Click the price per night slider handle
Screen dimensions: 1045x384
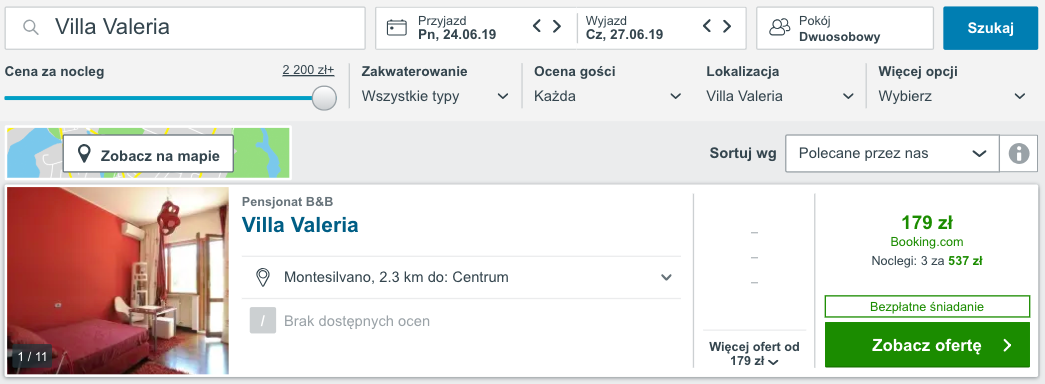point(324,97)
